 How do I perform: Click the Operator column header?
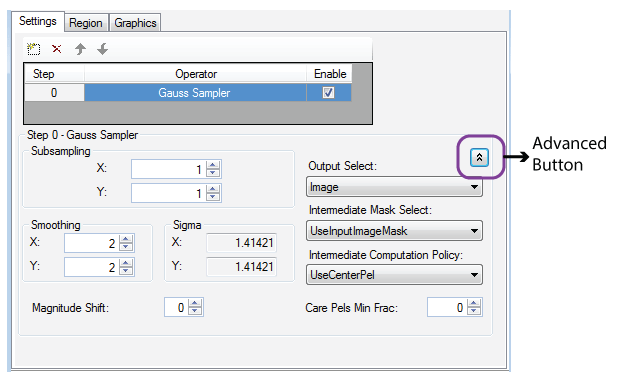(x=195, y=74)
